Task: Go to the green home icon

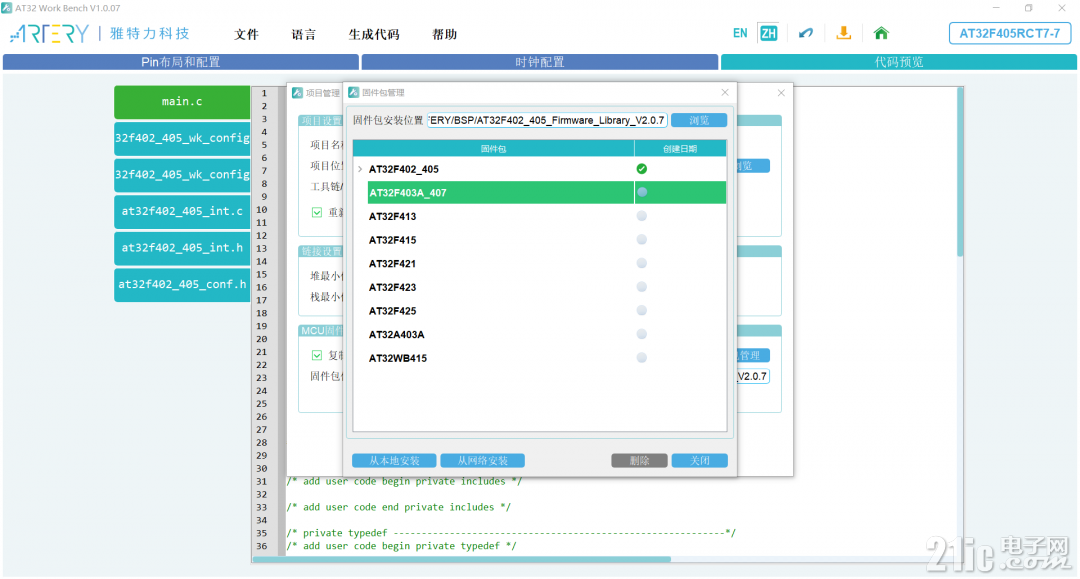Action: point(881,33)
